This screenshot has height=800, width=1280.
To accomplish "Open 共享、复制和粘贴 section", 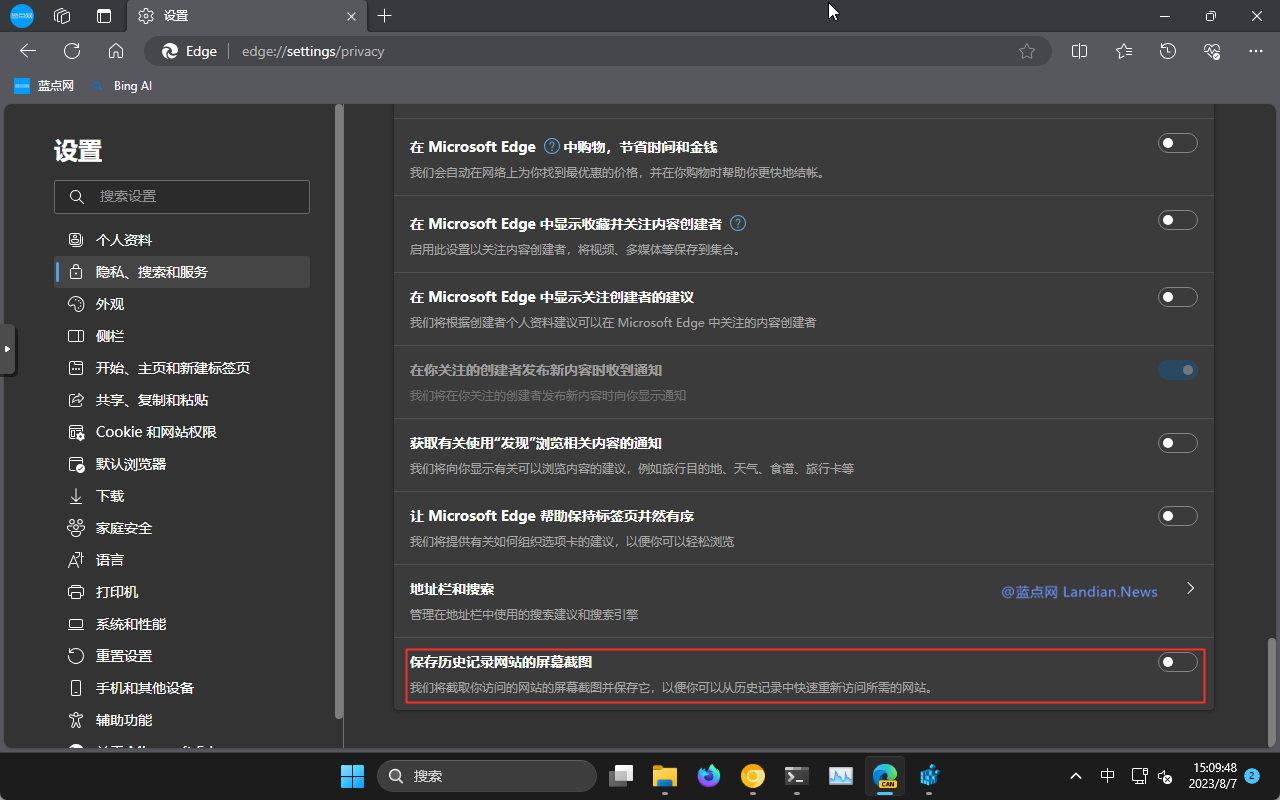I will pos(182,400).
